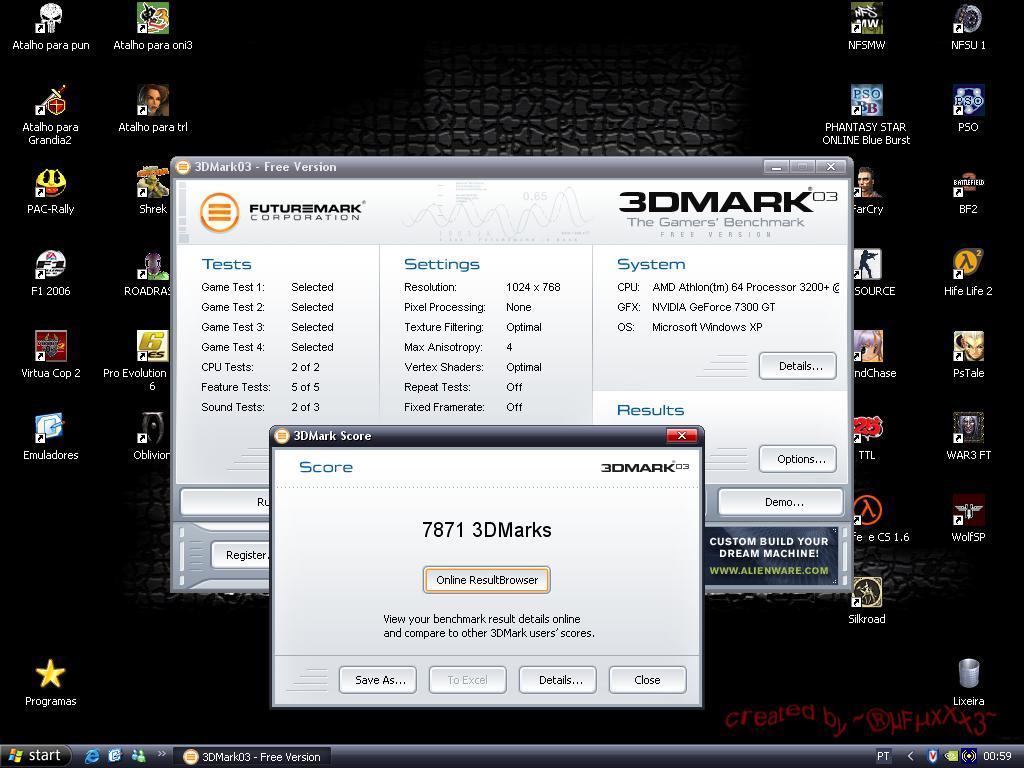Open system Details in 3DMark03 main window
The width and height of the screenshot is (1024, 768).
click(798, 366)
